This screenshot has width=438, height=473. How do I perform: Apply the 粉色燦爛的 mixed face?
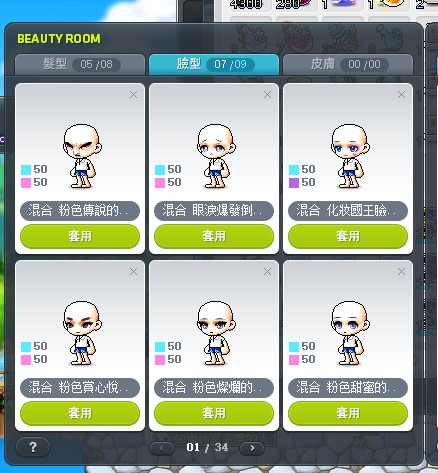pos(214,413)
